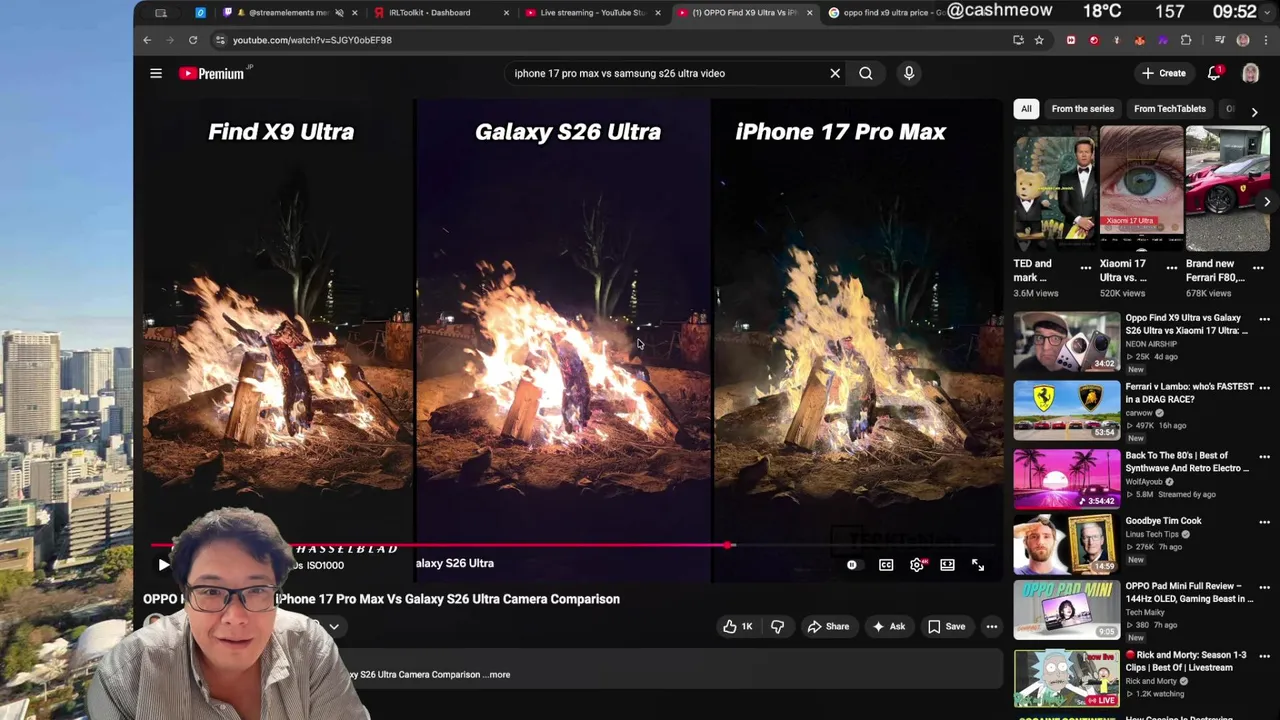This screenshot has width=1280, height=720.
Task: Open options for OPPO Pad Mini video
Action: coord(1264,587)
